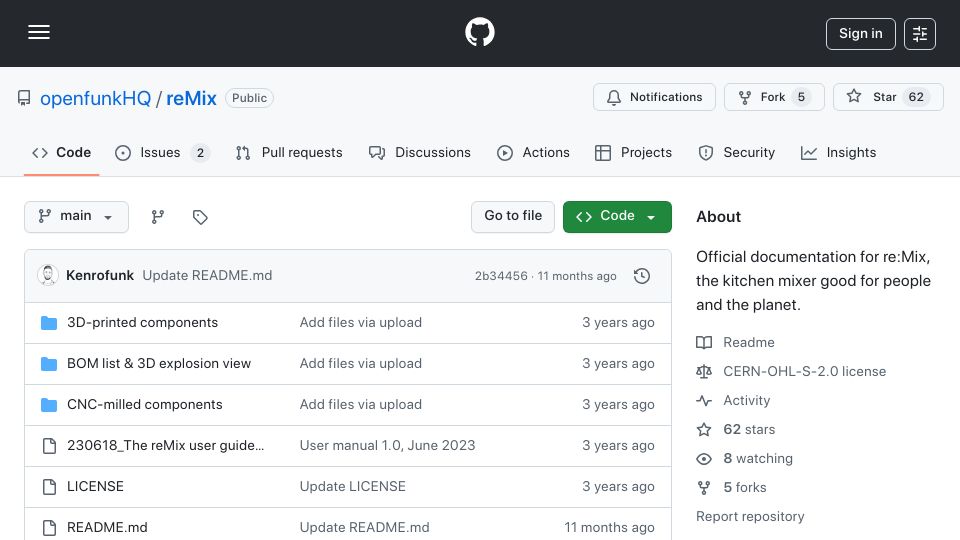This screenshot has width=960, height=540.
Task: Open the openfunkHQ owner link
Action: tap(96, 98)
